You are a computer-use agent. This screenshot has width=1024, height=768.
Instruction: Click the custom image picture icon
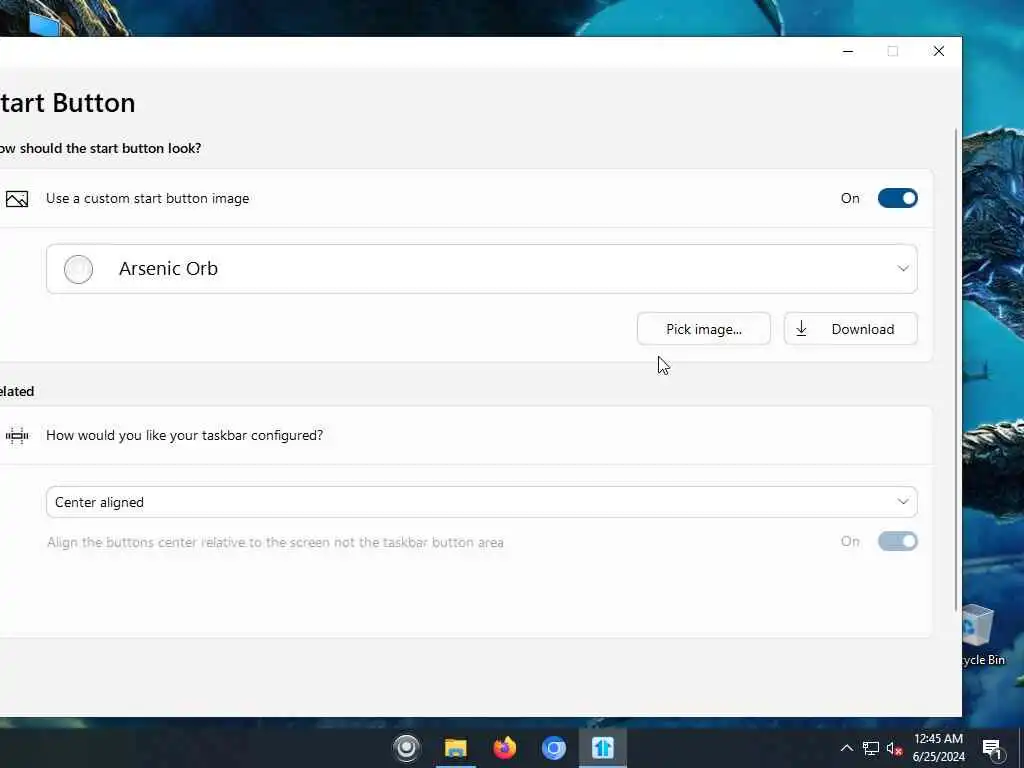click(17, 199)
